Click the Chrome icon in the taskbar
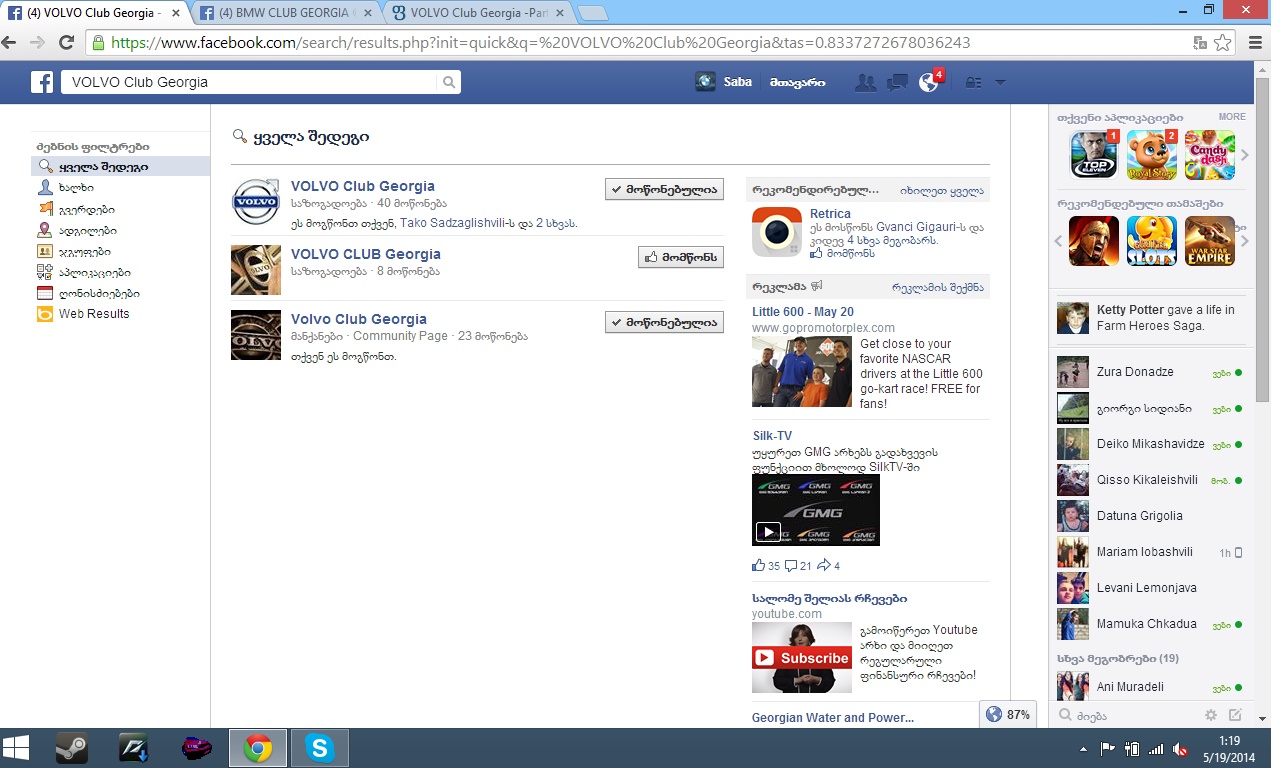Screen dimensions: 1280x768 258,748
